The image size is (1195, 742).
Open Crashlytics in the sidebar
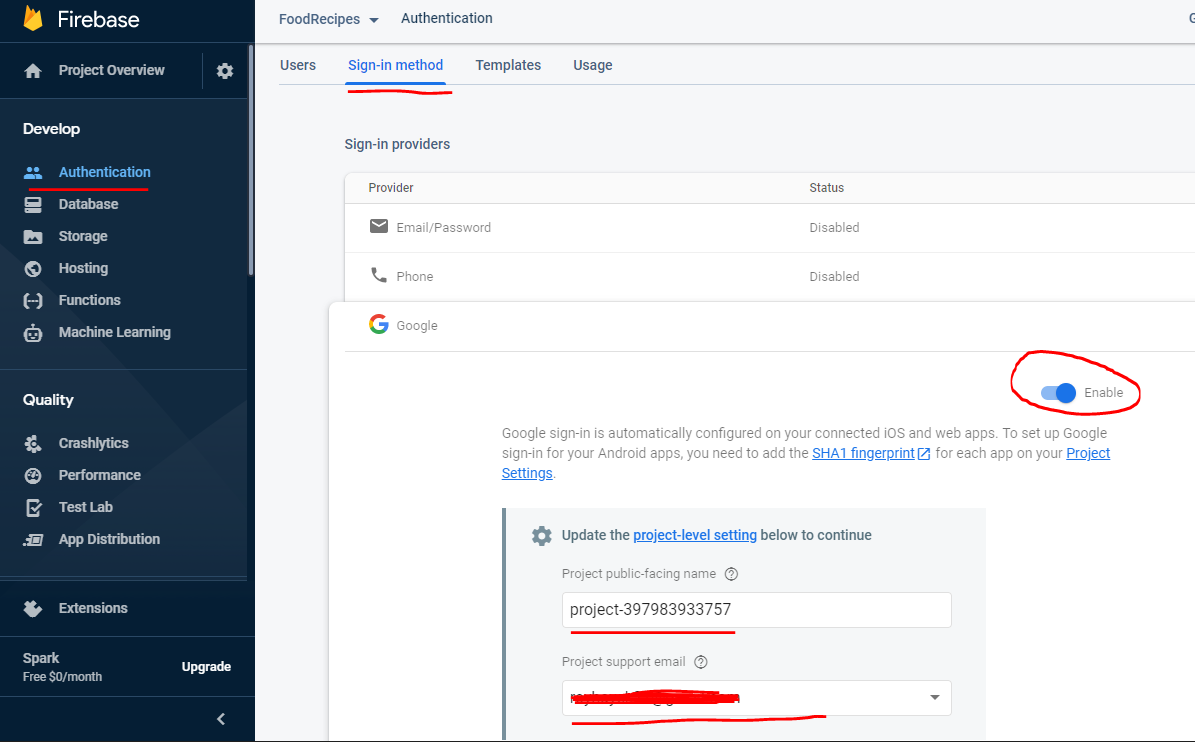[94, 443]
